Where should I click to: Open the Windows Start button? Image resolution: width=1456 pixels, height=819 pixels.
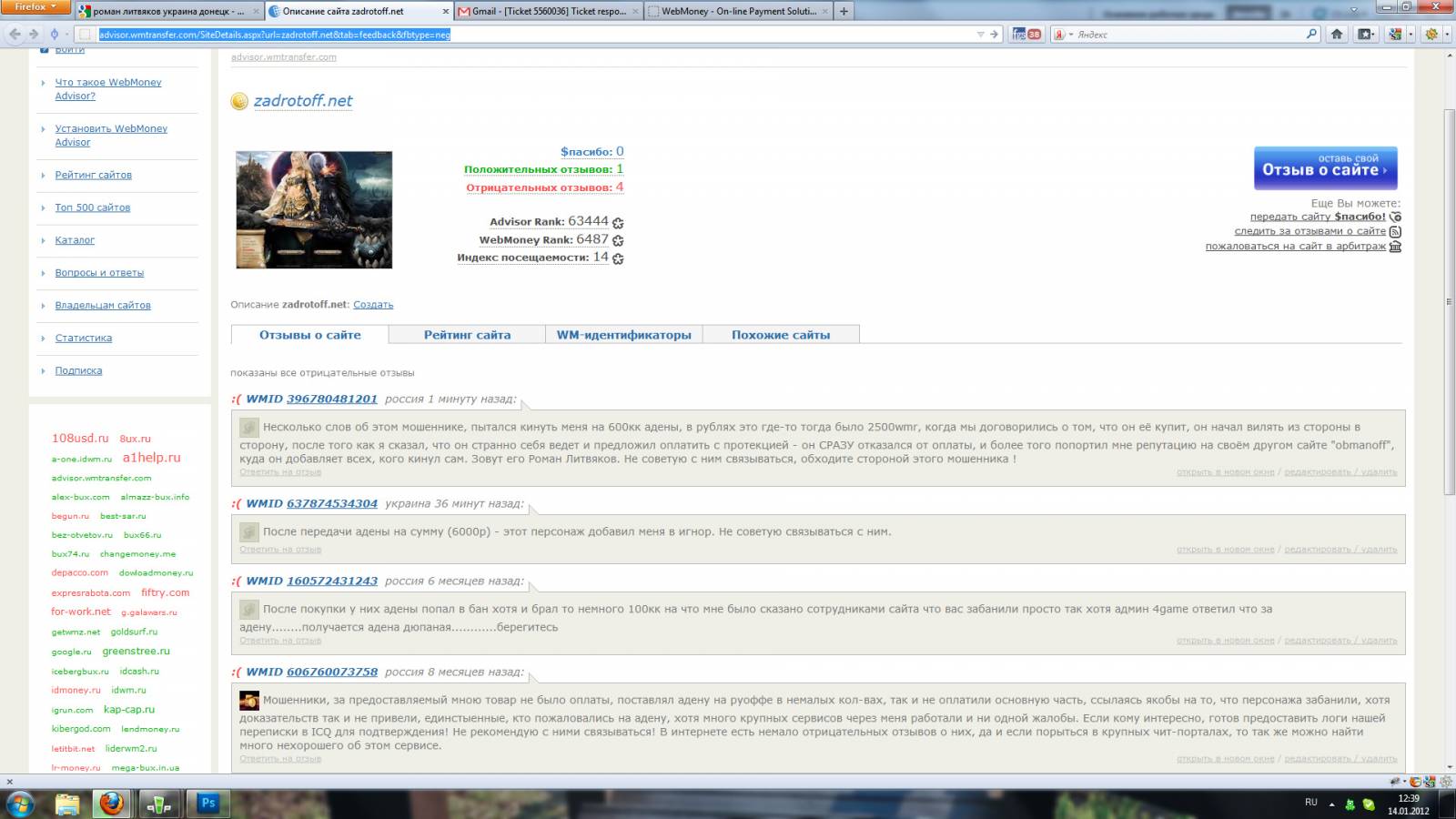pos(19,804)
